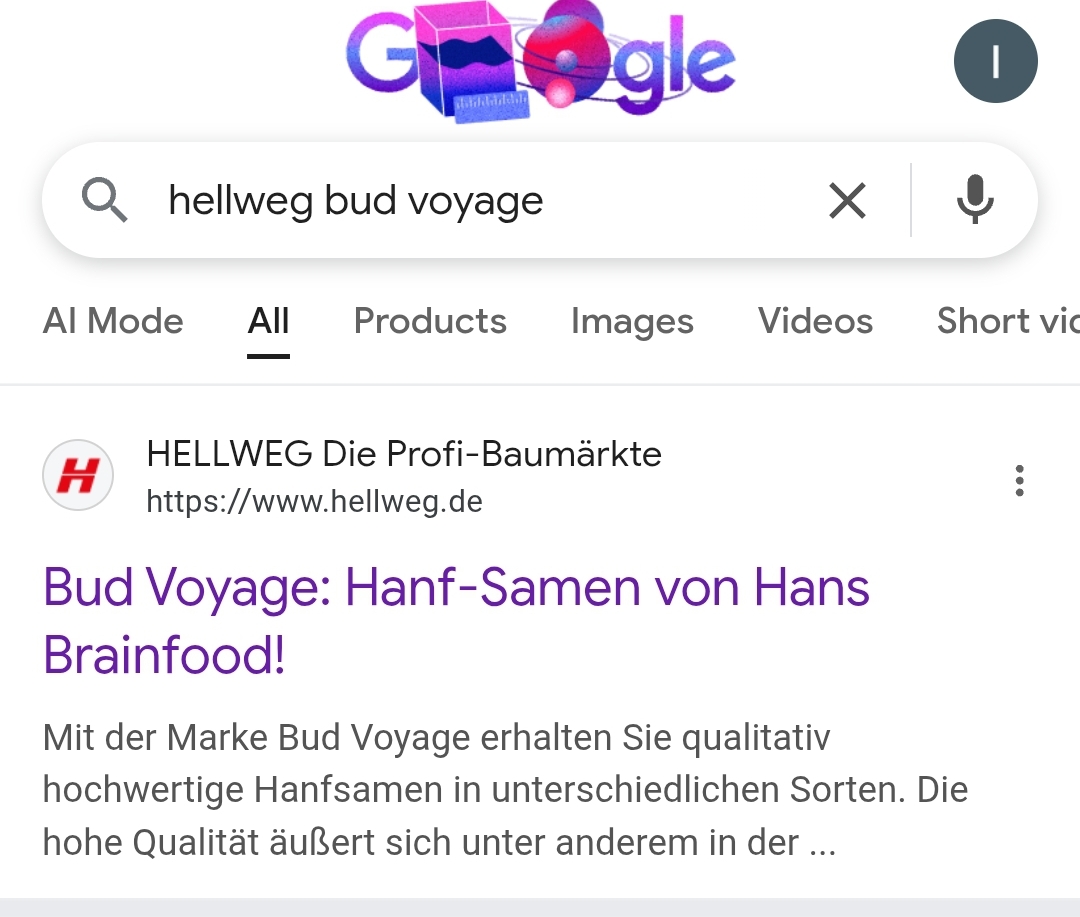
Task: Select the All results tab
Action: point(269,321)
